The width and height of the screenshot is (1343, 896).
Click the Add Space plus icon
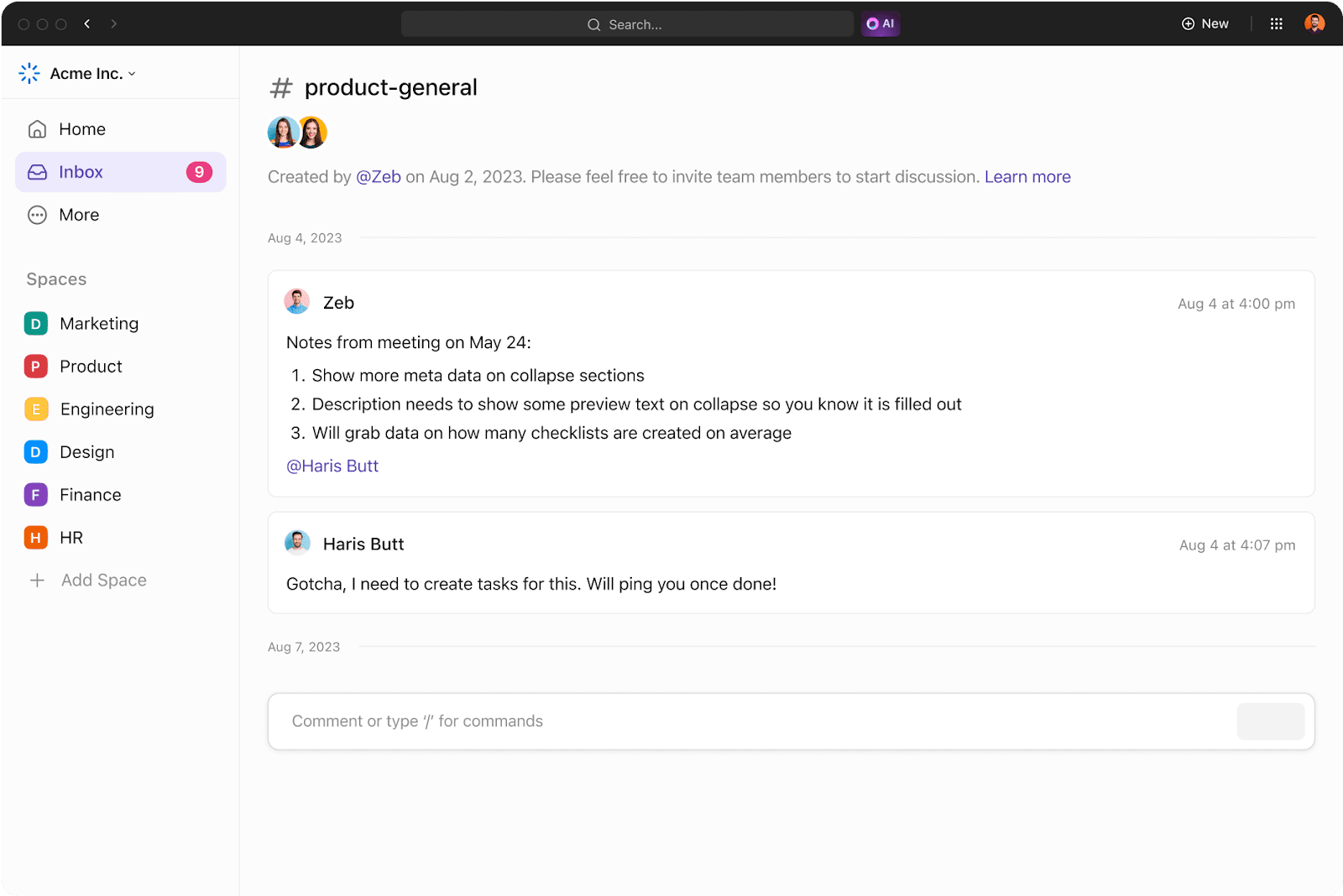pyautogui.click(x=36, y=580)
